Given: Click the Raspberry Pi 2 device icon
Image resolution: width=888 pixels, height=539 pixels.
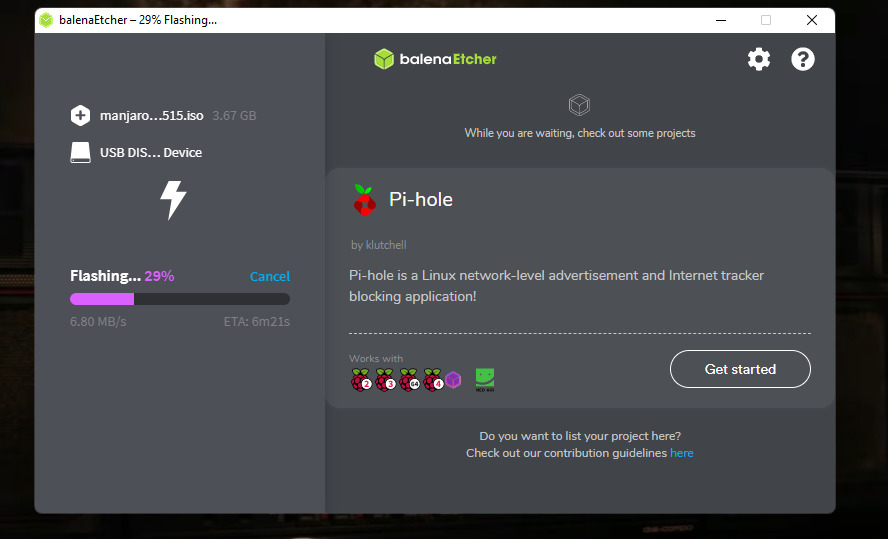Looking at the screenshot, I should [361, 380].
